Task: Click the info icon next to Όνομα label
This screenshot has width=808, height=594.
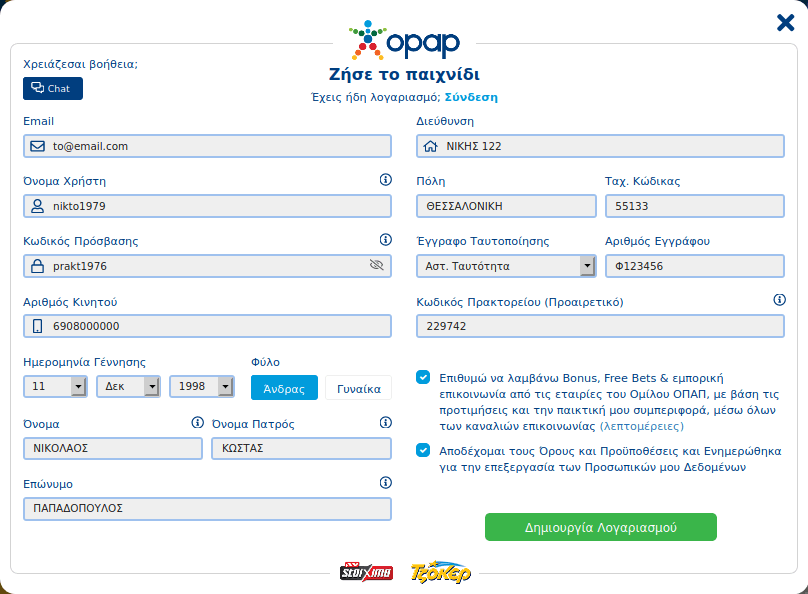Action: (197, 423)
